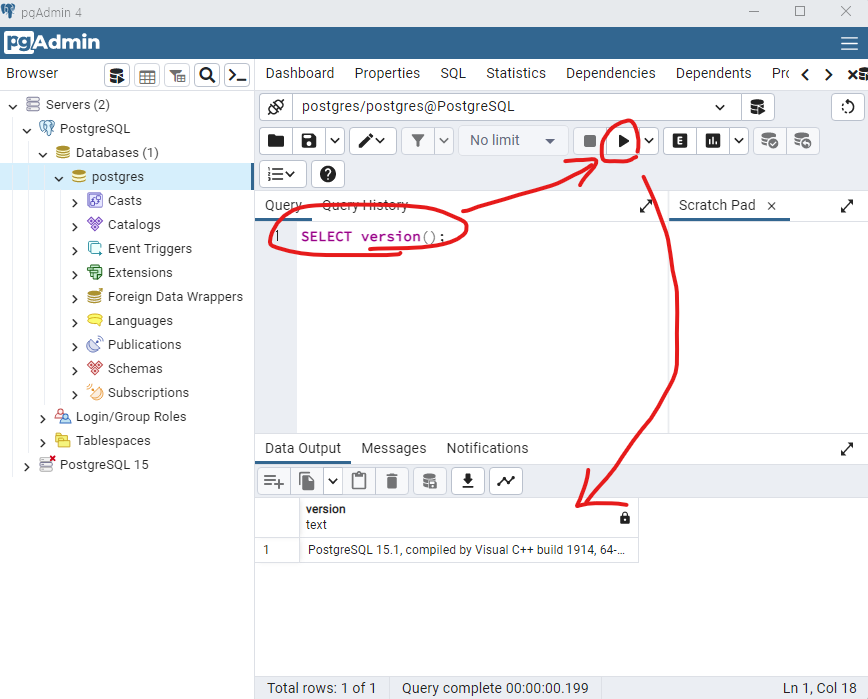This screenshot has width=868, height=699.
Task: Click the reset layout circular icon
Action: pos(848,107)
